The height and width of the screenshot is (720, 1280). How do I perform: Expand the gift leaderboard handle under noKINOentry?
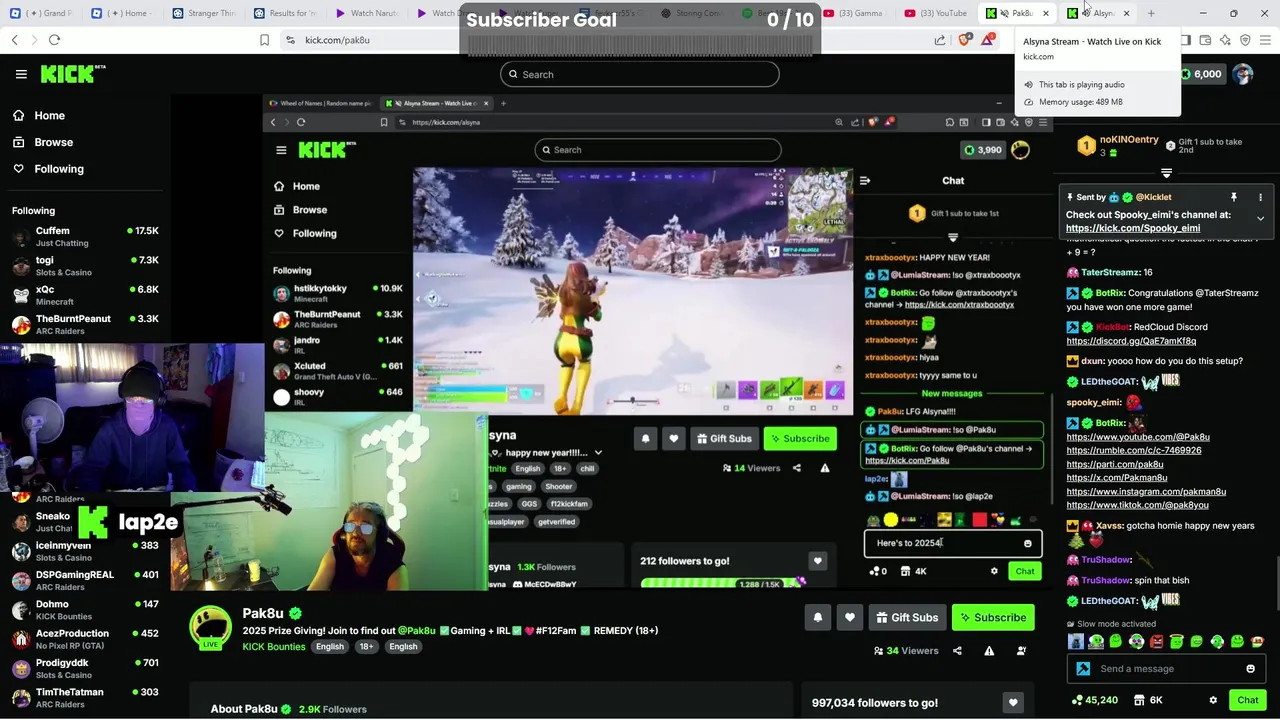point(1166,173)
